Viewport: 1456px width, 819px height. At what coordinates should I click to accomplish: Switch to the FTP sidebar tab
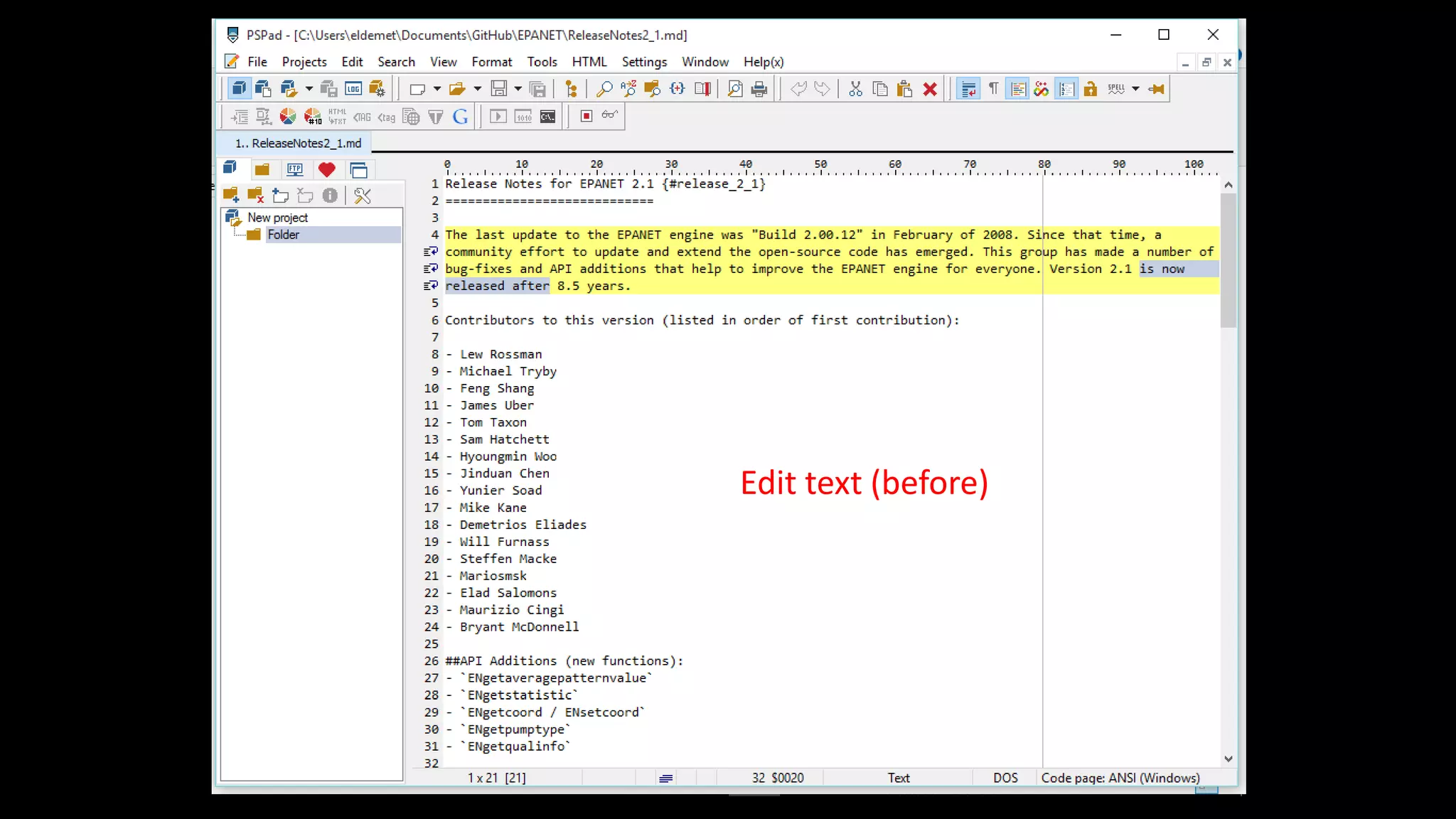tap(294, 169)
